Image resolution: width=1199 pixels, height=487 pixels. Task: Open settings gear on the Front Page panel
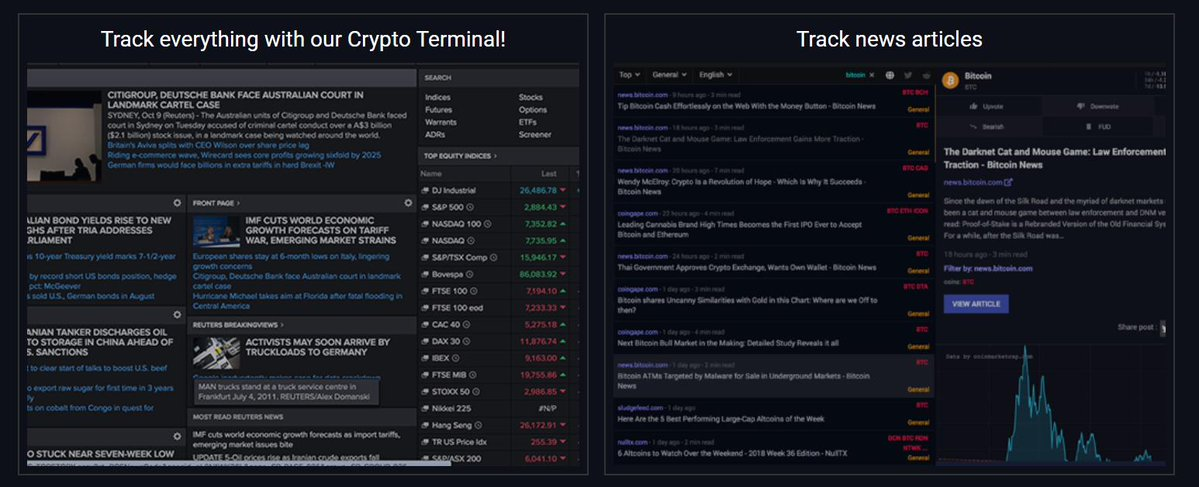pyautogui.click(x=408, y=203)
